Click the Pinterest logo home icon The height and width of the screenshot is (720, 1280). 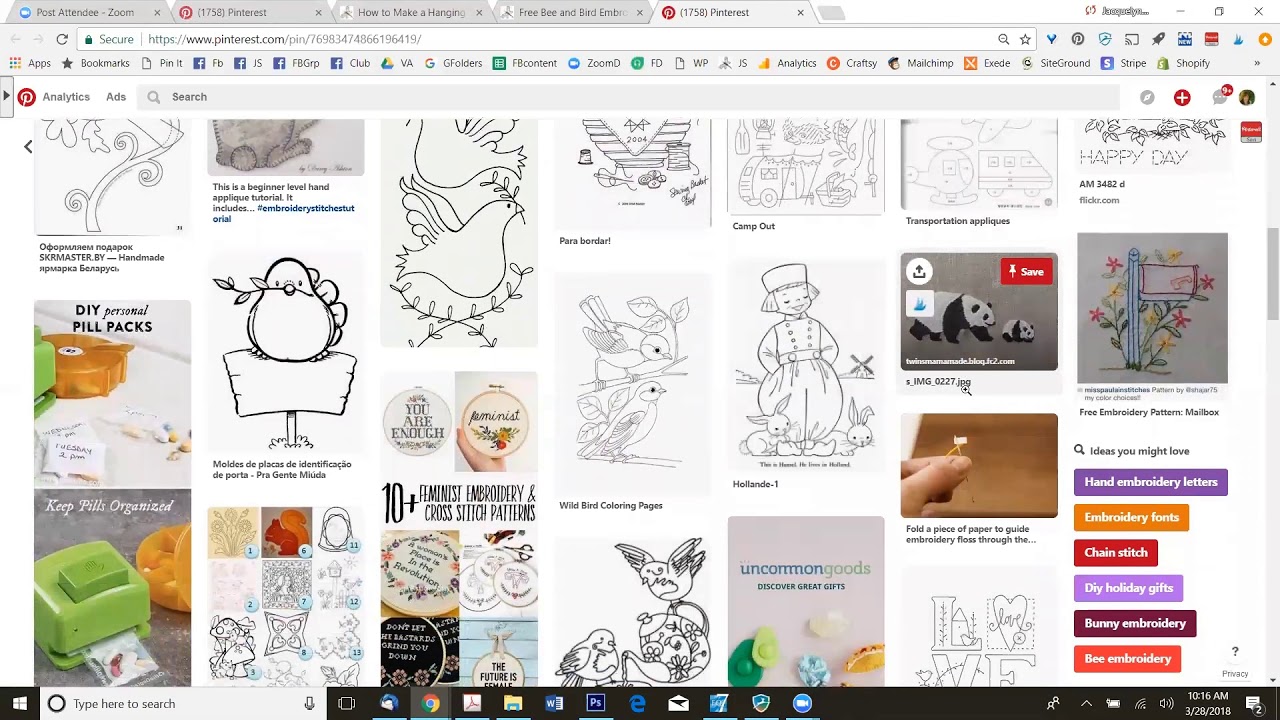tap(27, 97)
